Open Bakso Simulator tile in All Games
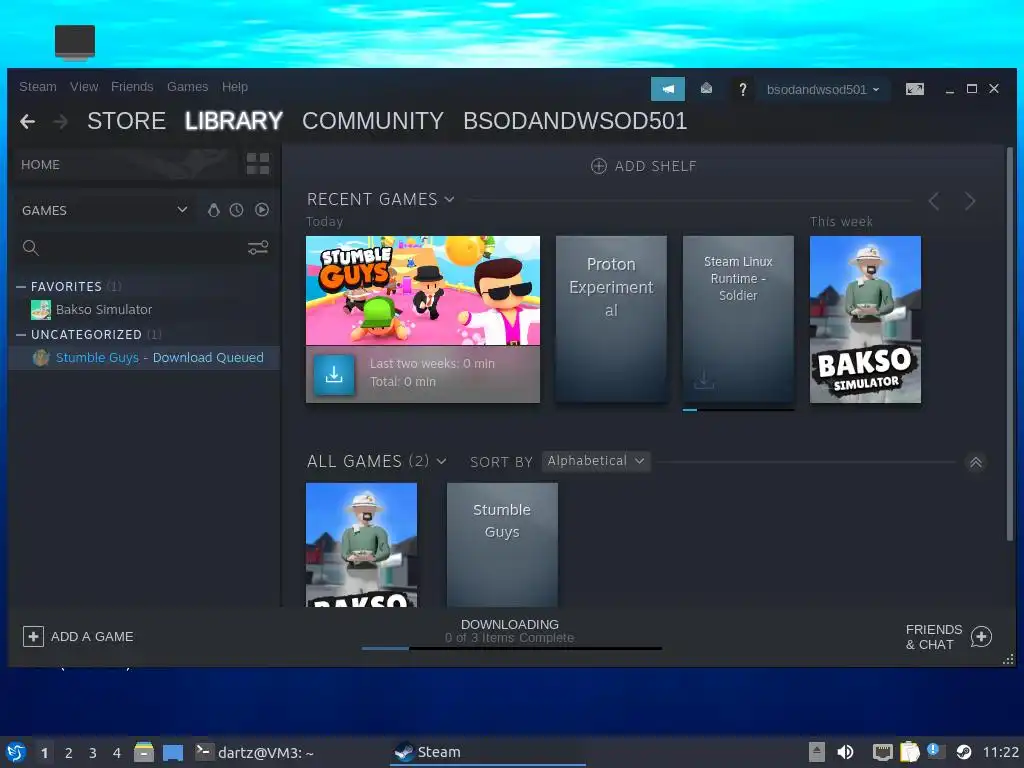This screenshot has width=1024, height=768. coord(361,545)
